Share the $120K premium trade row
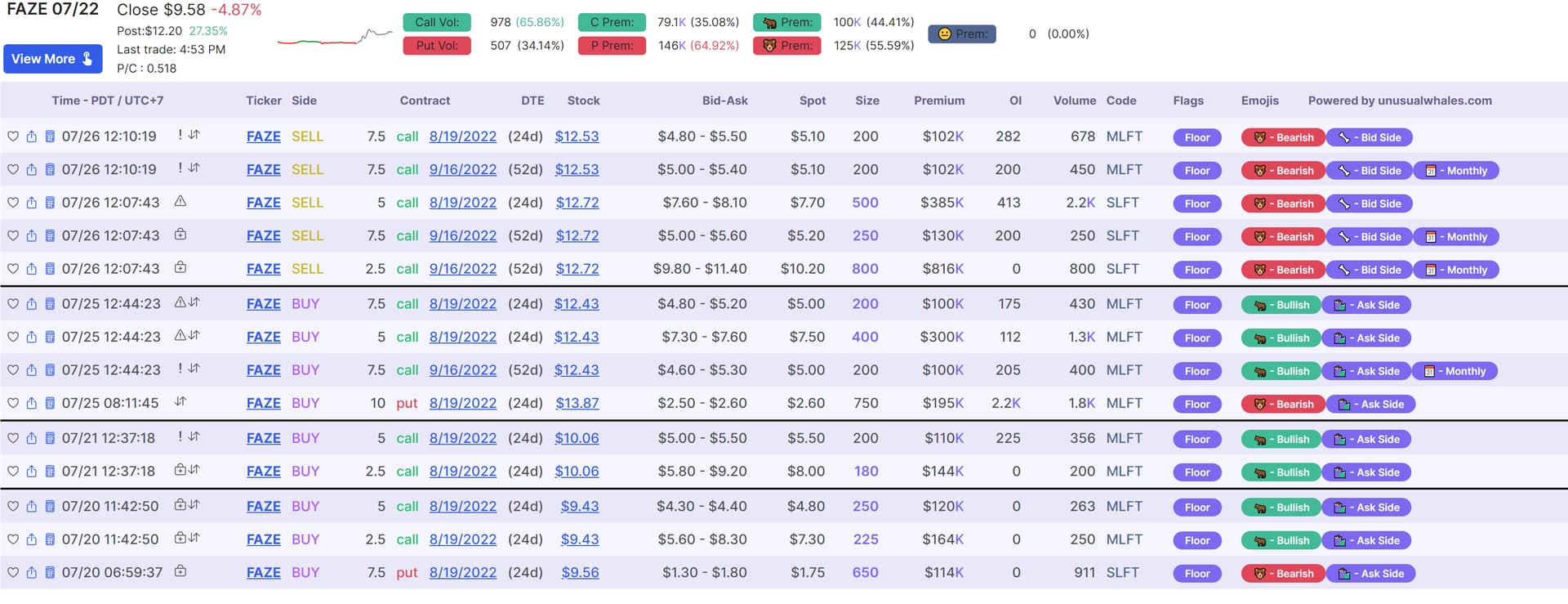This screenshot has height=604, width=1568. pyautogui.click(x=32, y=507)
